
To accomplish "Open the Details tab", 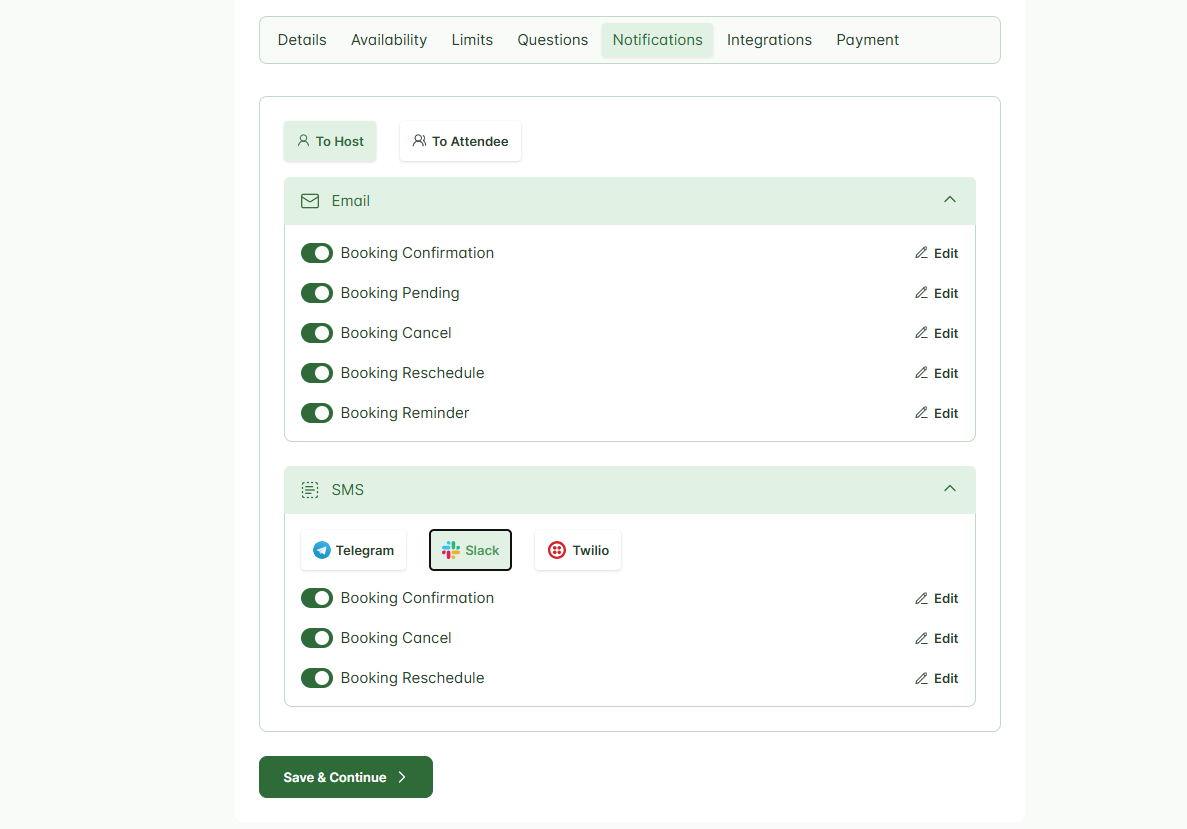I will click(x=301, y=40).
